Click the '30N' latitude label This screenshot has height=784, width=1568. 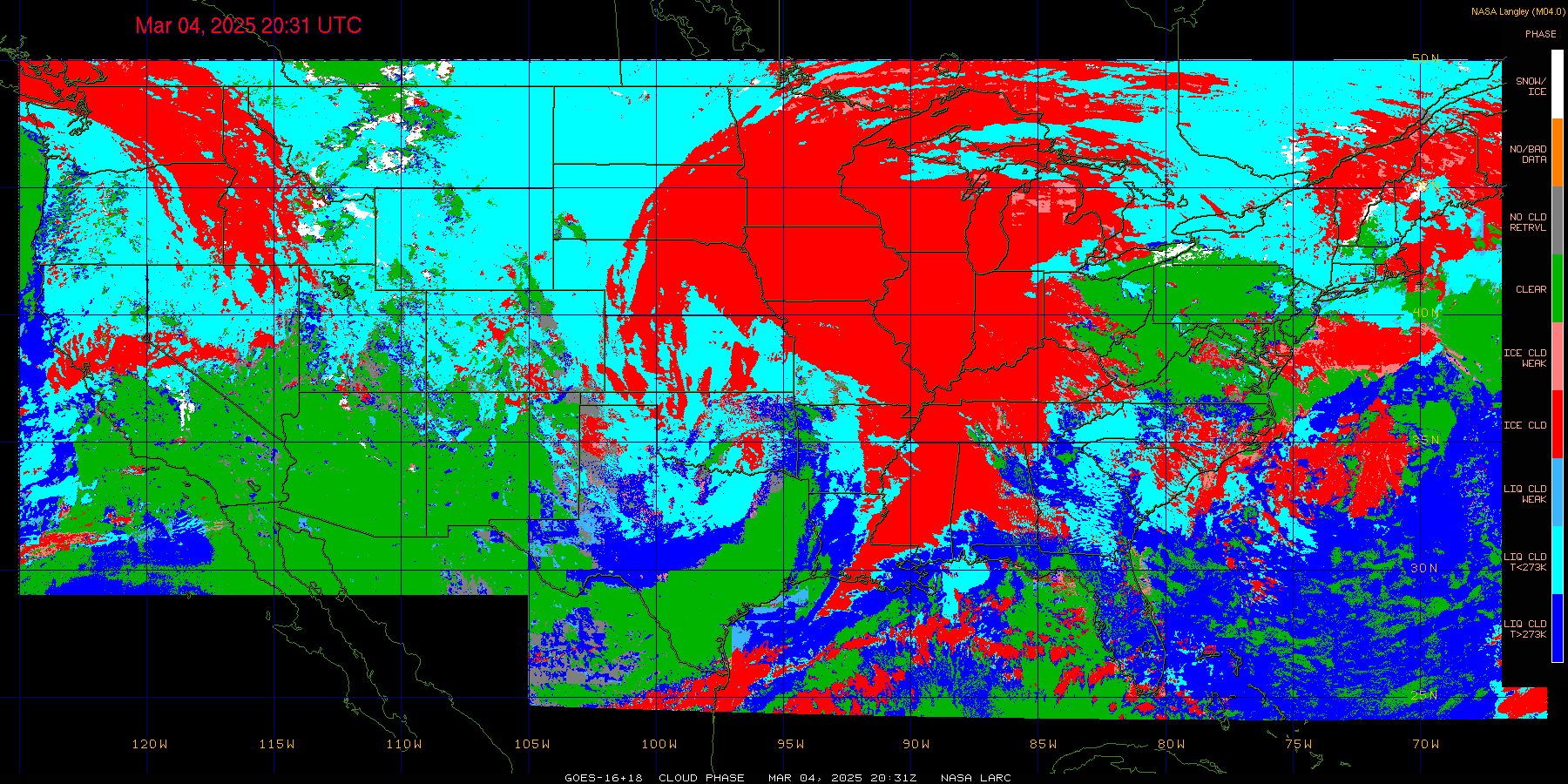(1426, 568)
